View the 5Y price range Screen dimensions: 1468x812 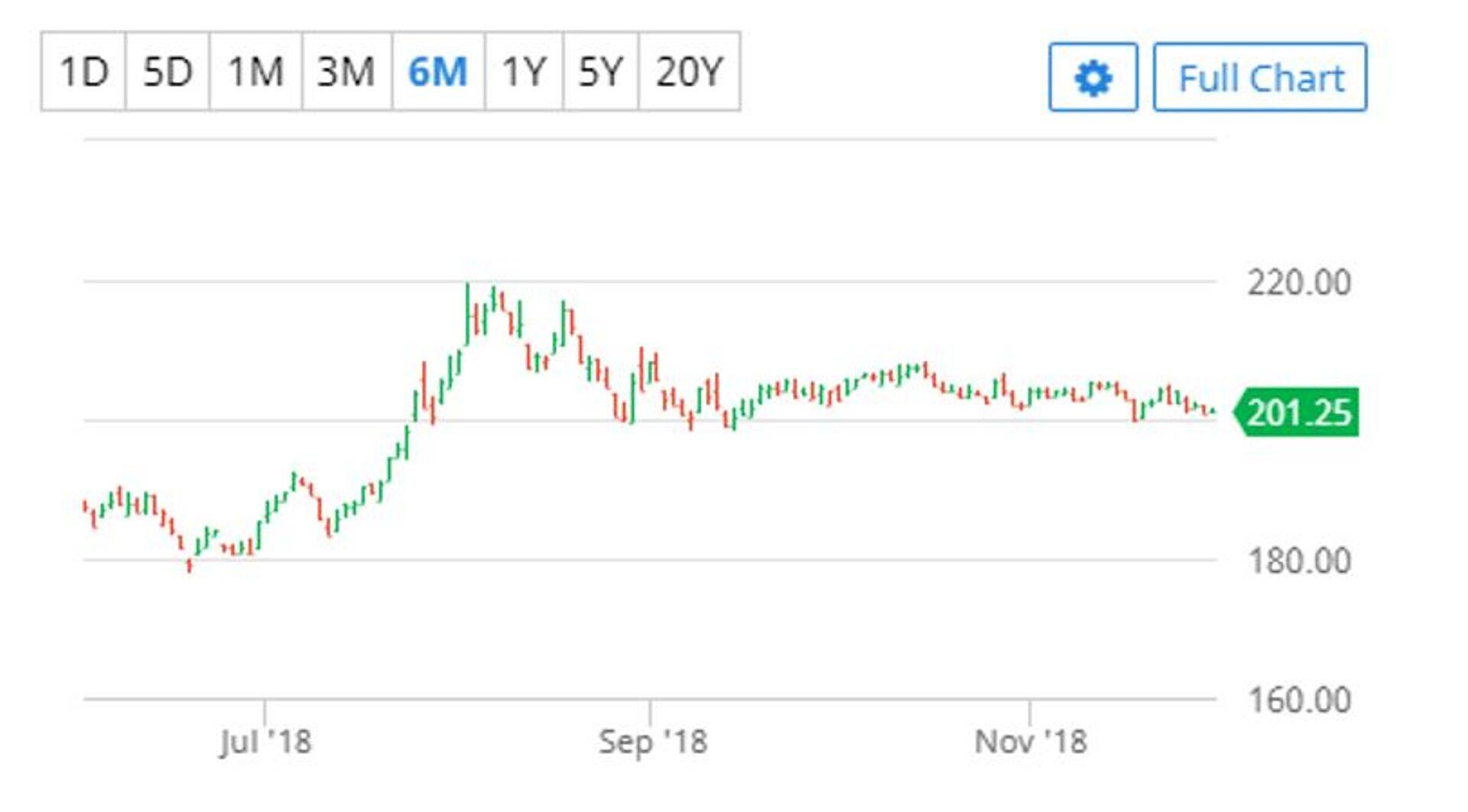[x=600, y=72]
